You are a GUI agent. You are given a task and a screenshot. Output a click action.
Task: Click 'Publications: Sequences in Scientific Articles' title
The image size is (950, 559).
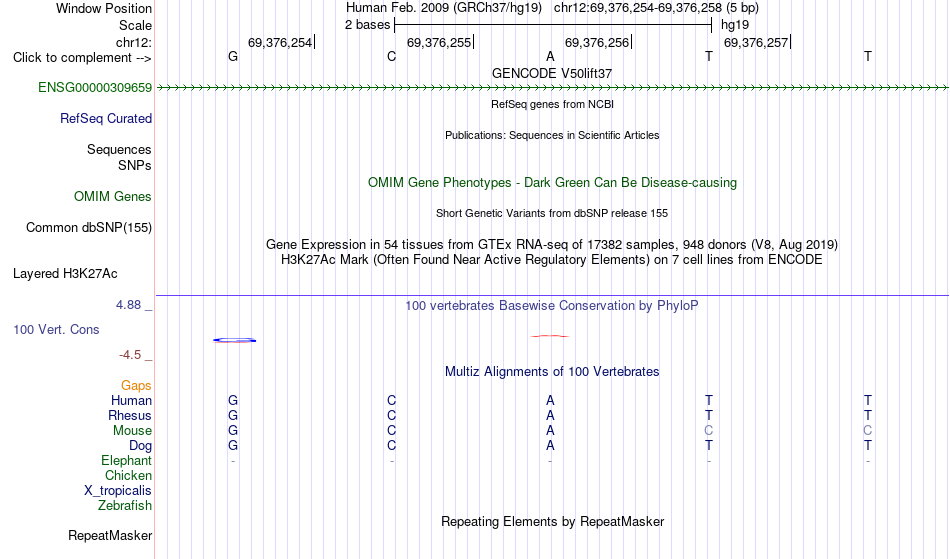click(x=552, y=135)
